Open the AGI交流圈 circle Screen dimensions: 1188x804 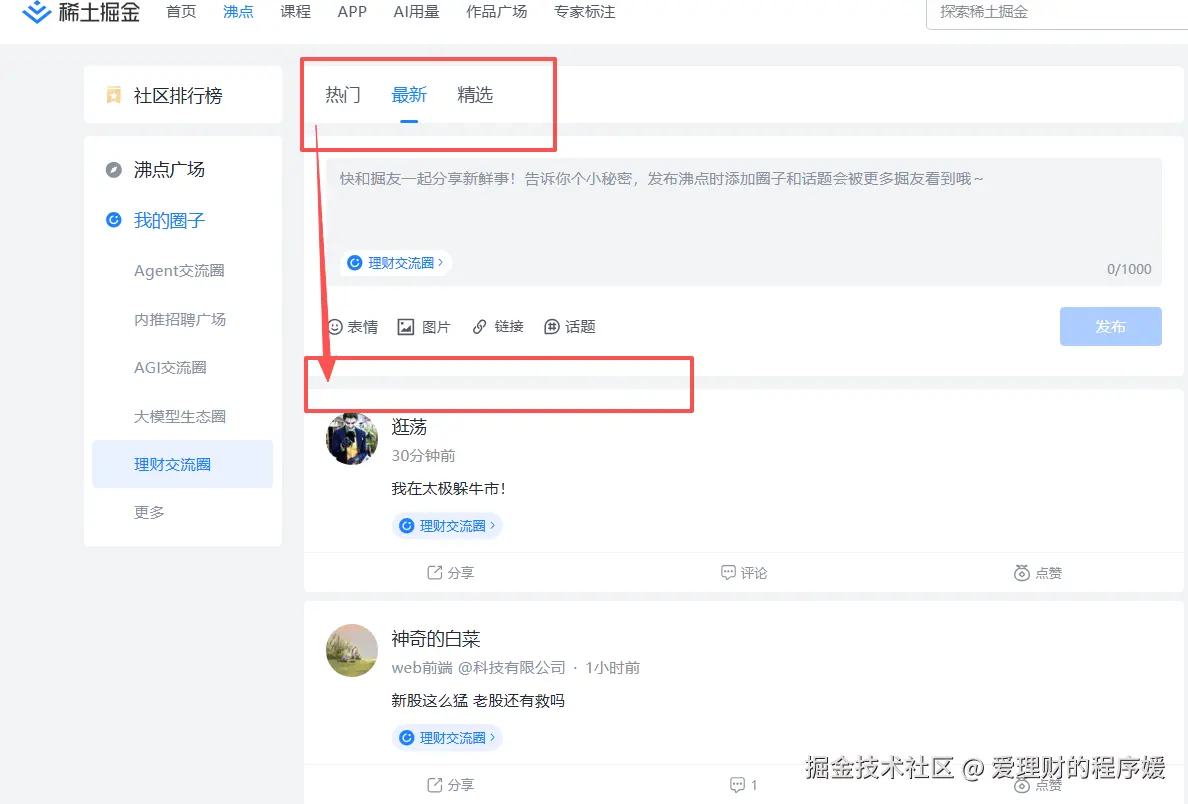pyautogui.click(x=170, y=368)
